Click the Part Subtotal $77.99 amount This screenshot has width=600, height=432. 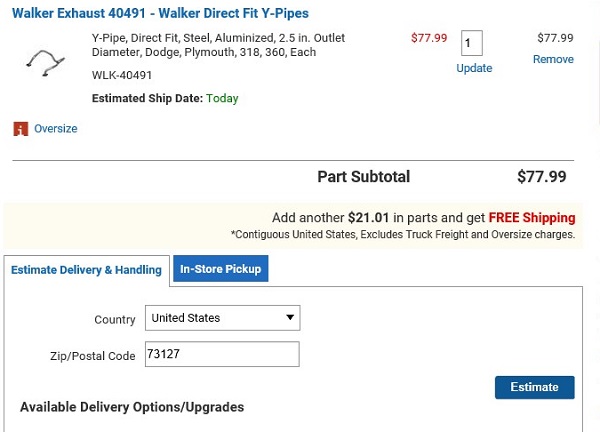pos(541,177)
